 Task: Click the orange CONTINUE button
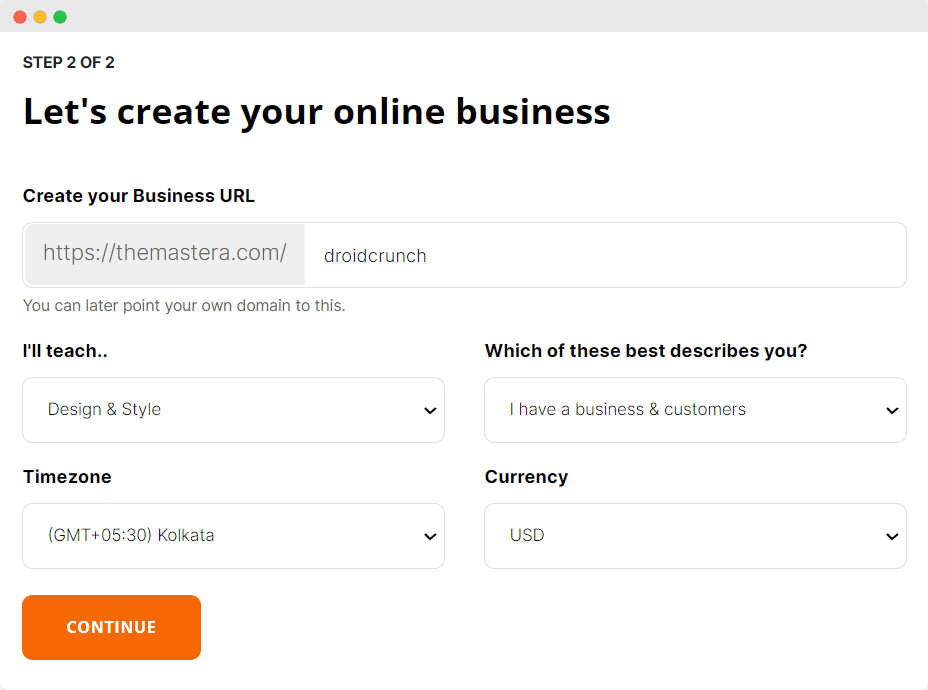[x=111, y=627]
